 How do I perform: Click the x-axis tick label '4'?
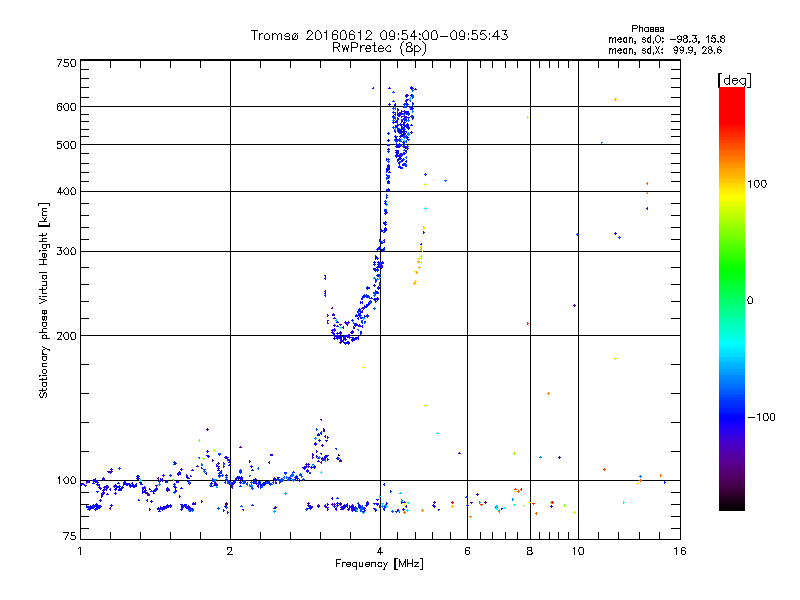coord(380,551)
